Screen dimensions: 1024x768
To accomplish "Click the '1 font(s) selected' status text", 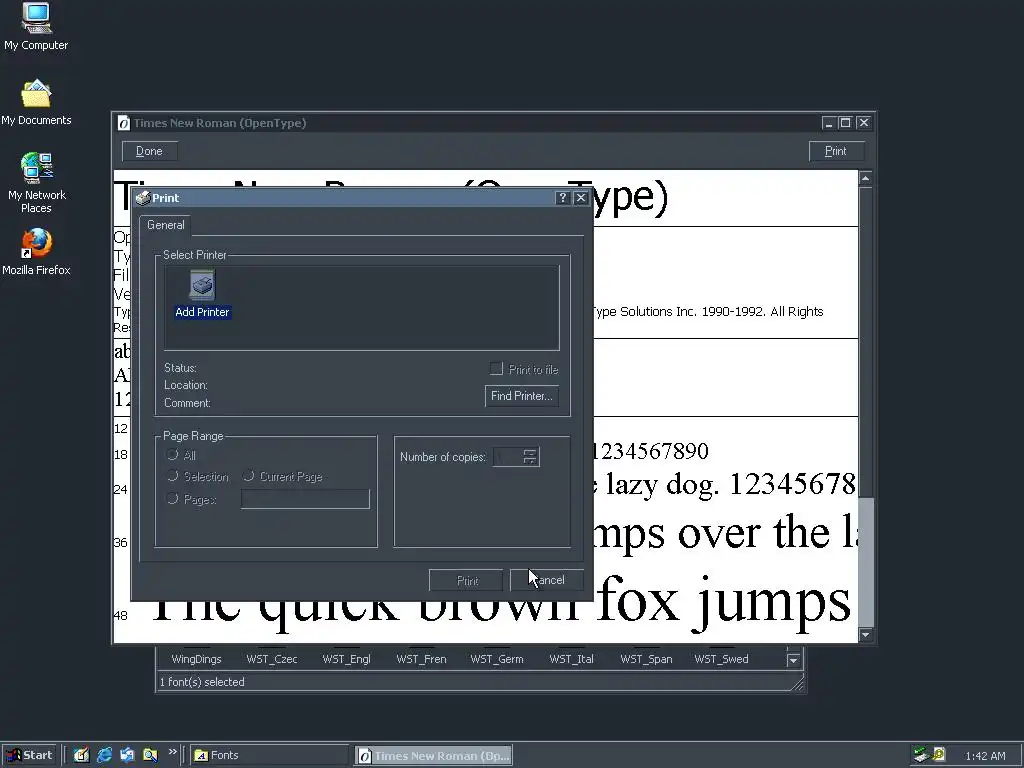I will 202,682.
